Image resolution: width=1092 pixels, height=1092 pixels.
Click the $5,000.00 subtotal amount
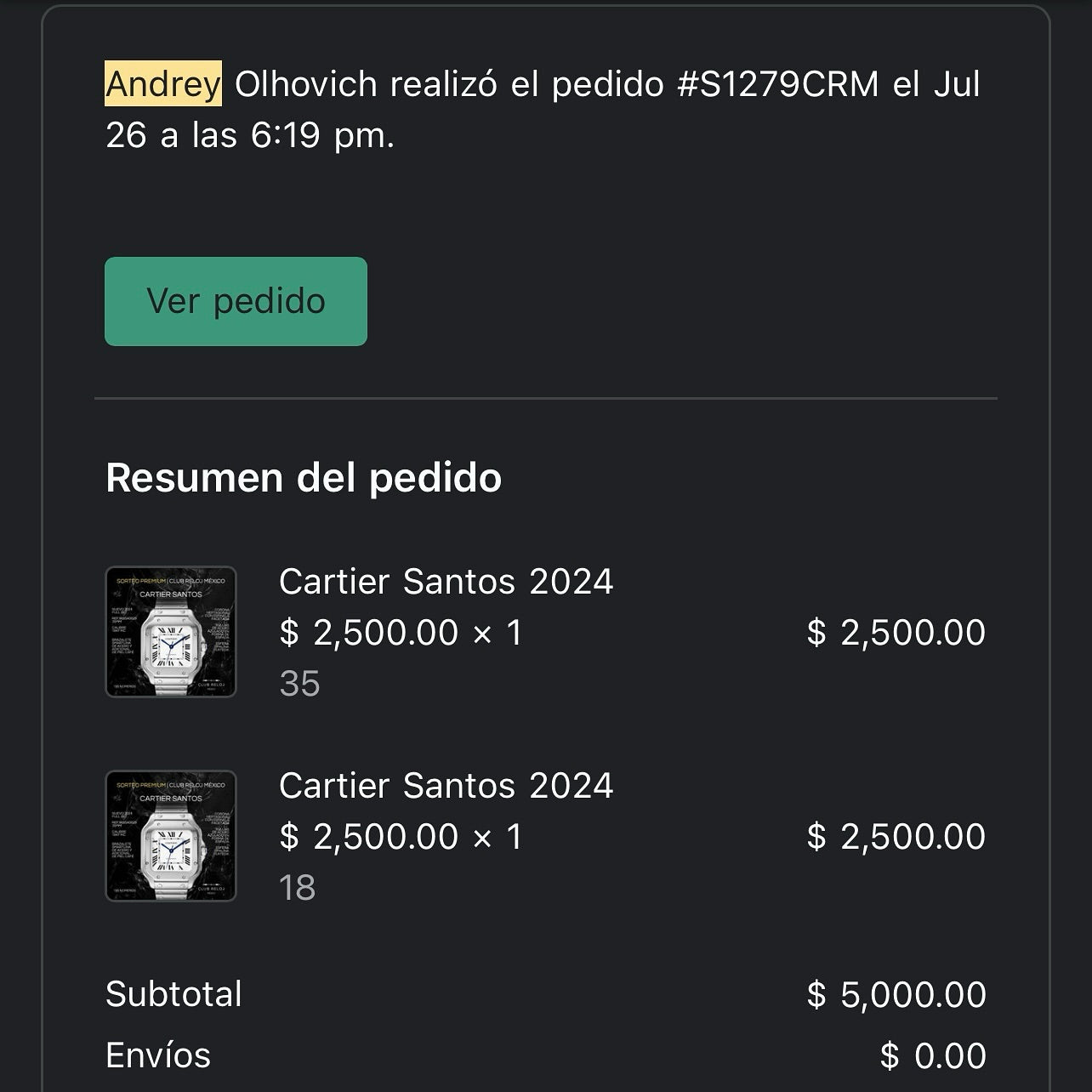pyautogui.click(x=896, y=995)
